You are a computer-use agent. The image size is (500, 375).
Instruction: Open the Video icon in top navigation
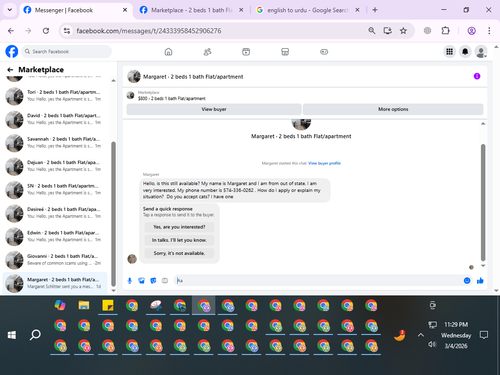pos(246,52)
